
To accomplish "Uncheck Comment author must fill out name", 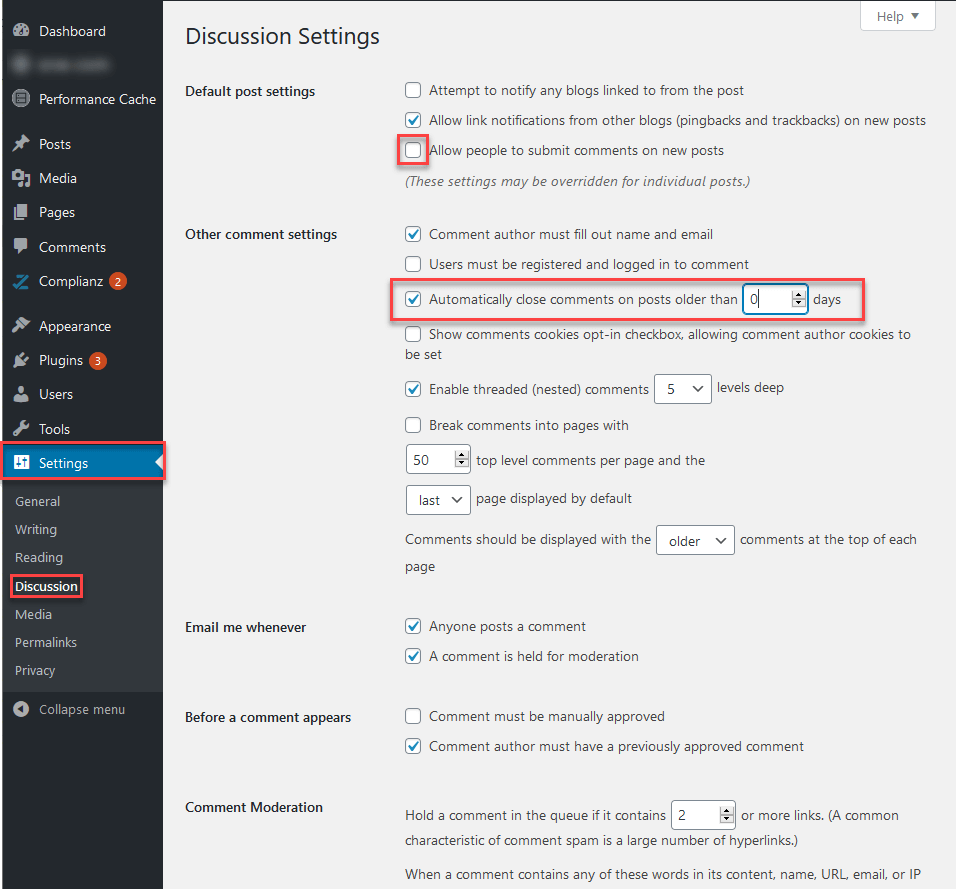I will coord(413,234).
